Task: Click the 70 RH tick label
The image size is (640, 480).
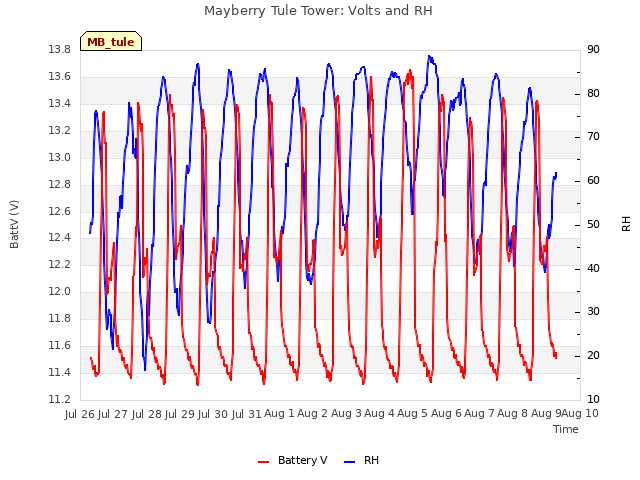Action: 593,137
